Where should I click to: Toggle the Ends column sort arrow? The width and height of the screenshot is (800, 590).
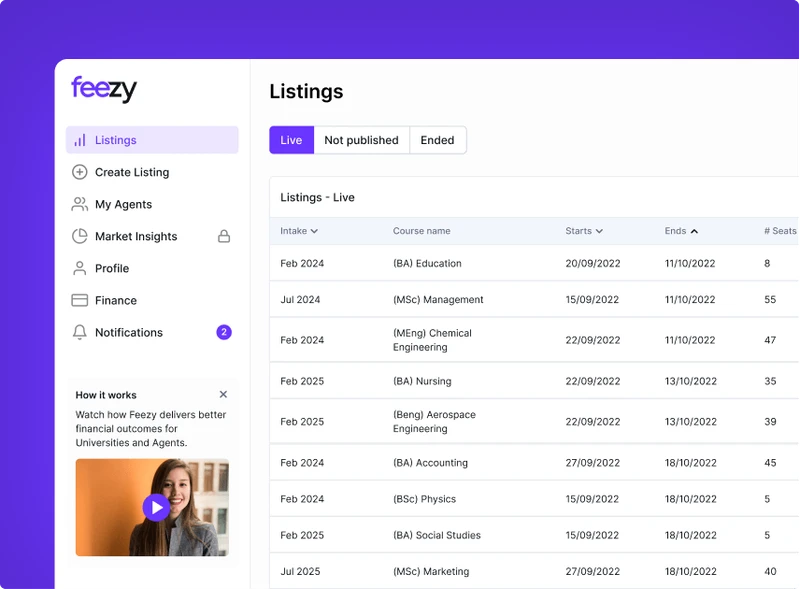pos(694,231)
